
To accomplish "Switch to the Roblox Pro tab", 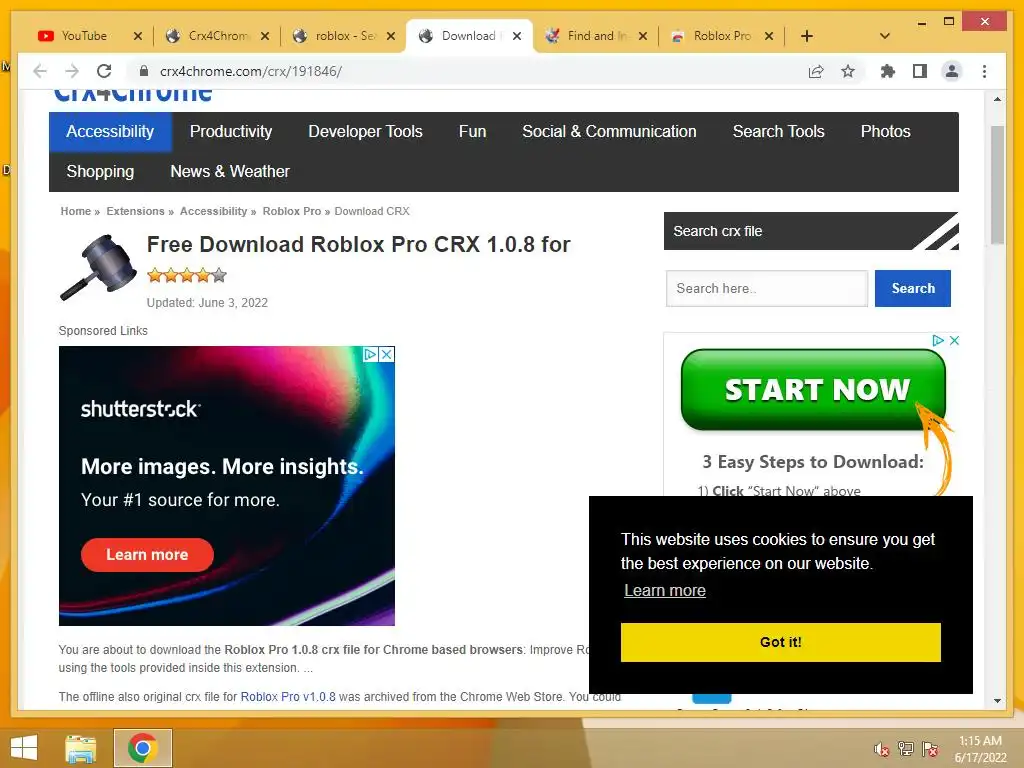I will tap(722, 36).
